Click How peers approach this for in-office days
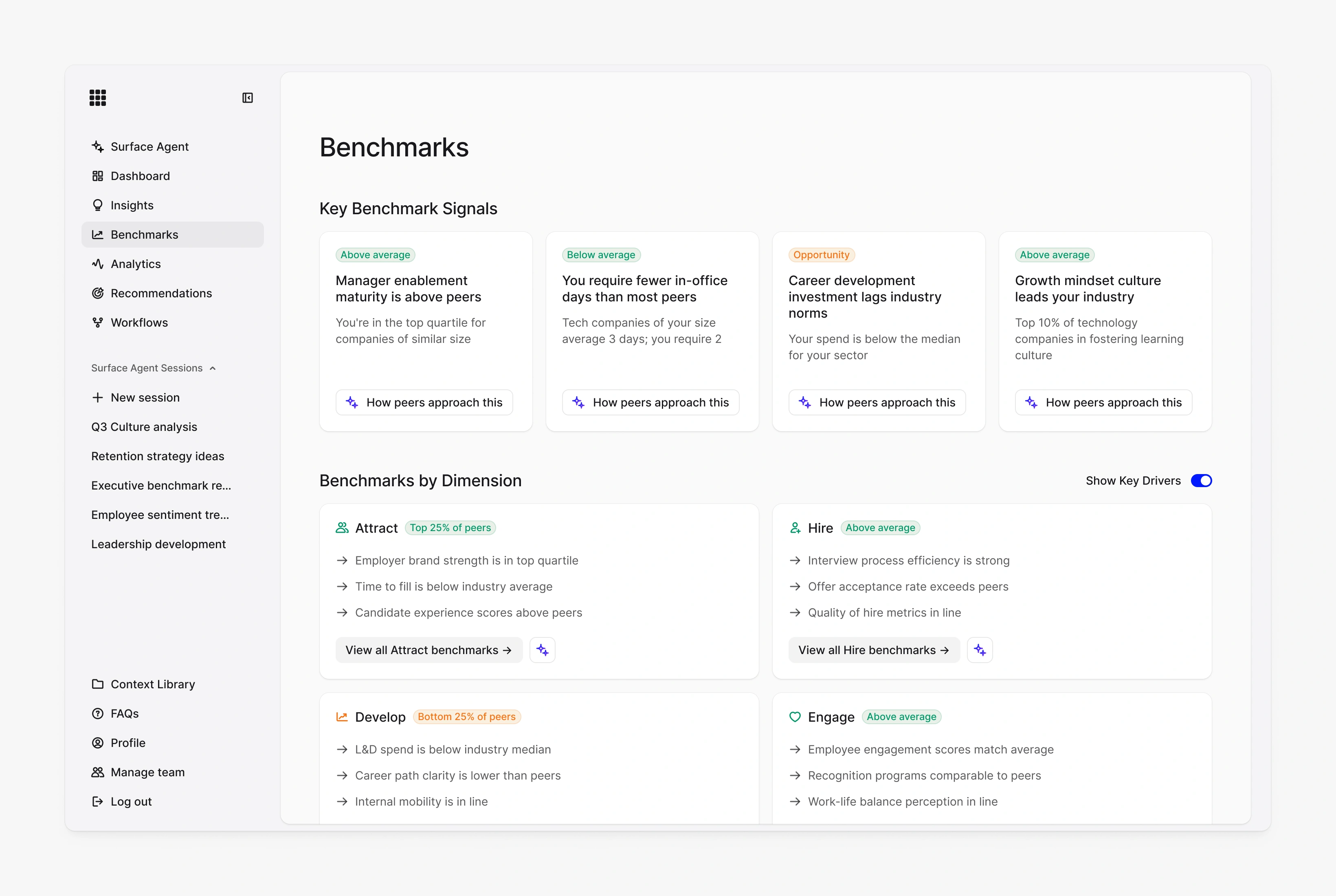1336x896 pixels. pyautogui.click(x=651, y=402)
